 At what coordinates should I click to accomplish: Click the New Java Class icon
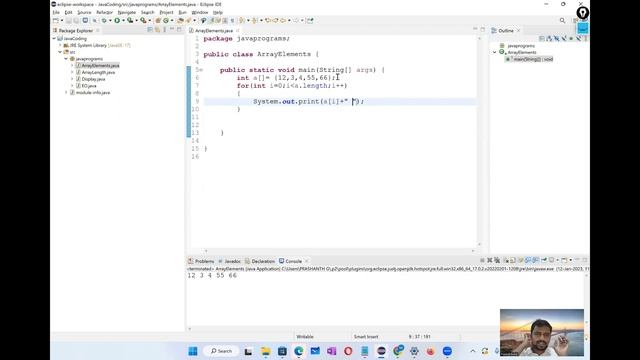click(x=166, y=20)
